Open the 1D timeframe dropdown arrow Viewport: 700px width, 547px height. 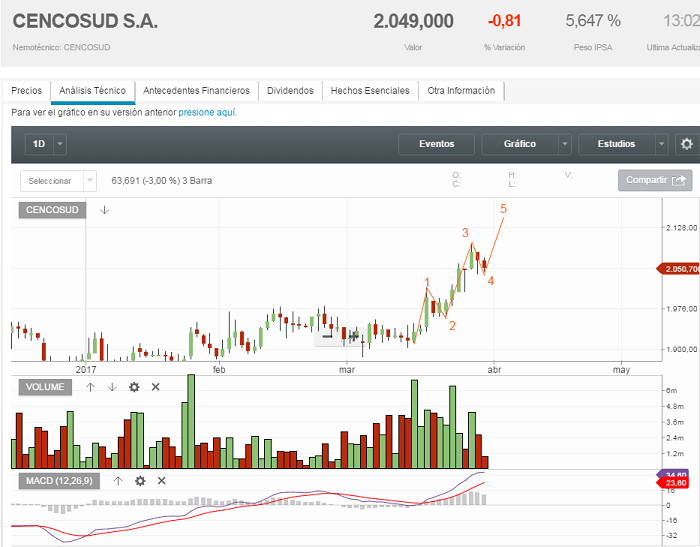tap(60, 144)
